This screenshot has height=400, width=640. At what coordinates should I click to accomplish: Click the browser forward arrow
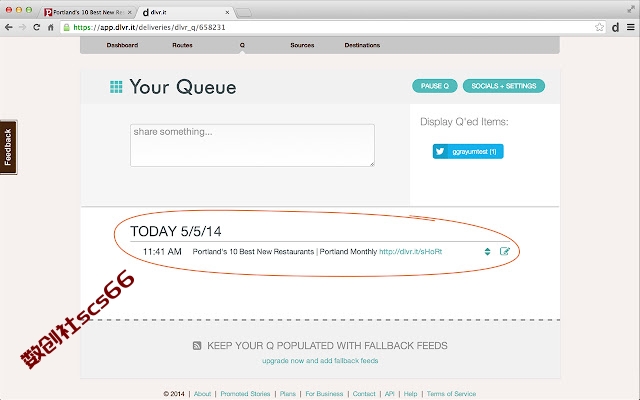(22, 27)
